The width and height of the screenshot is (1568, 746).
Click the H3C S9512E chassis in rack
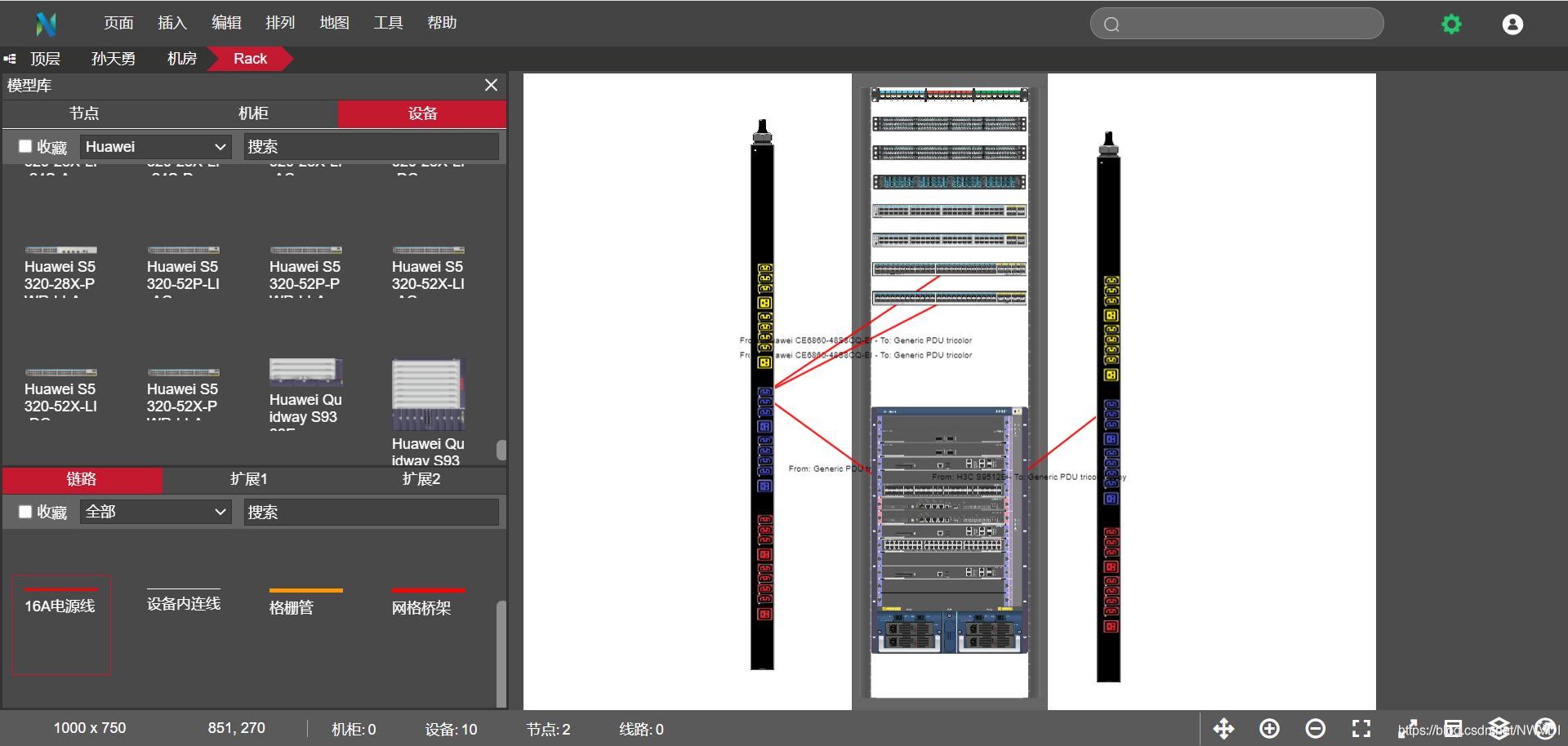point(950,530)
